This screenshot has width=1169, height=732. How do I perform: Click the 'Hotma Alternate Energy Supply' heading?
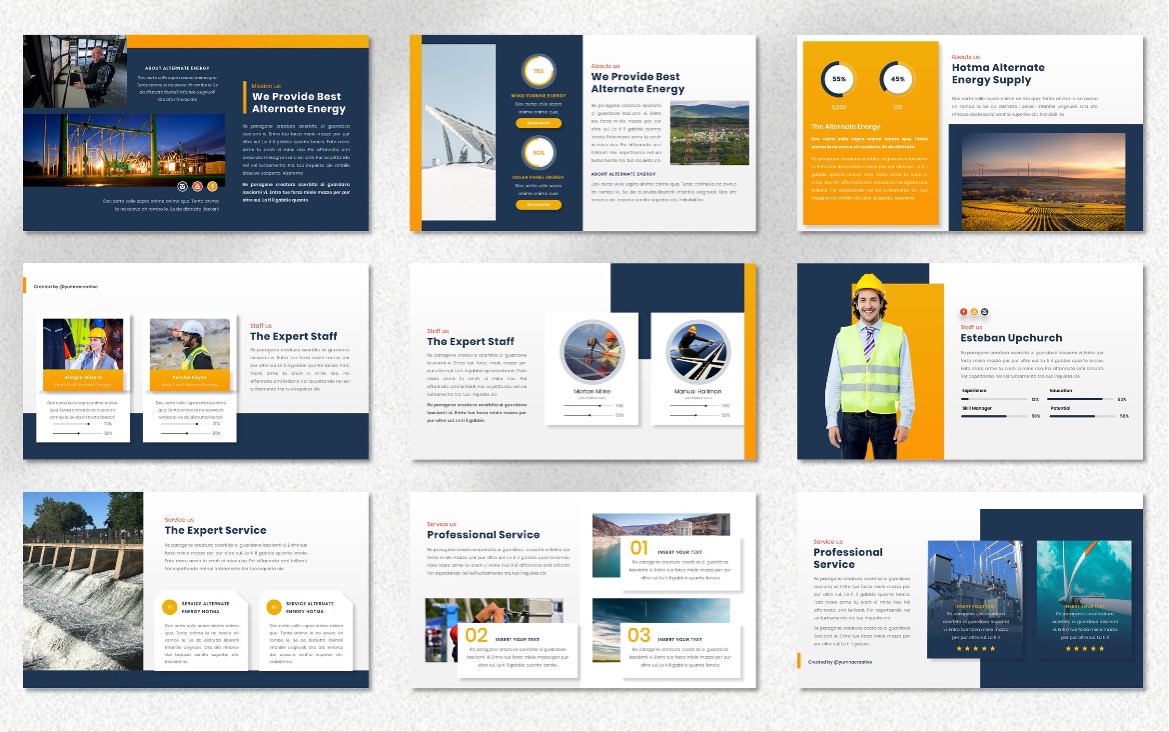tap(997, 74)
